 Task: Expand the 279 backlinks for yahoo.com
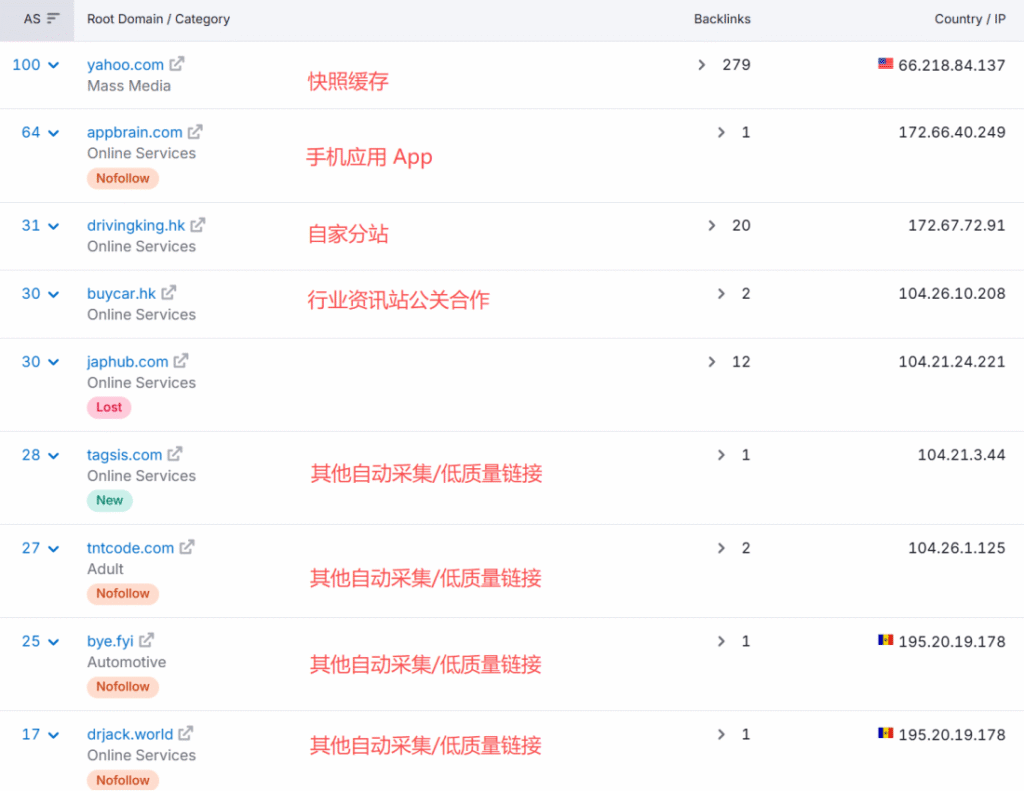click(x=701, y=65)
